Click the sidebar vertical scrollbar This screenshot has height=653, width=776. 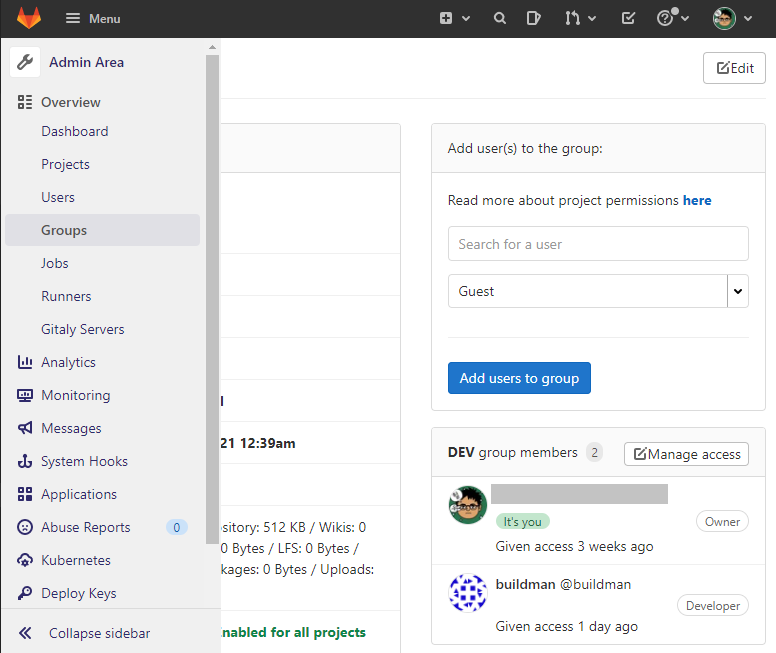[212, 300]
